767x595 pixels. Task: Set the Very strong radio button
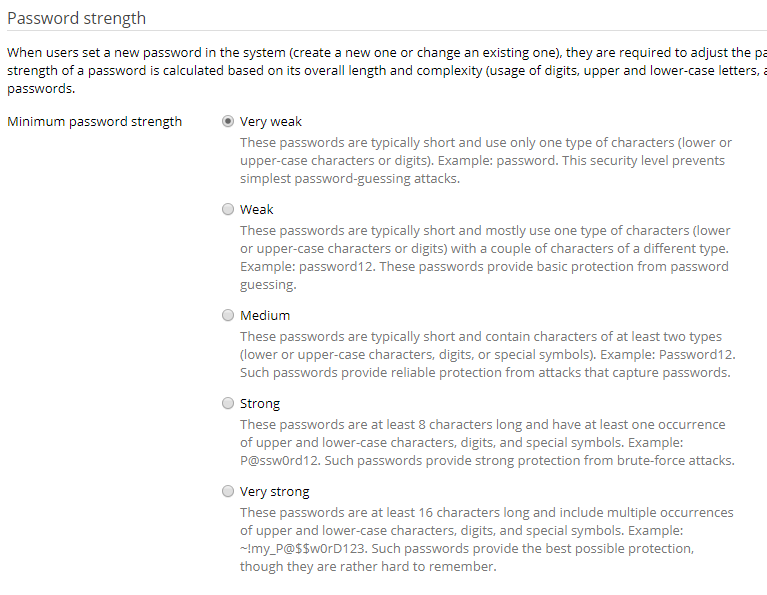[228, 492]
